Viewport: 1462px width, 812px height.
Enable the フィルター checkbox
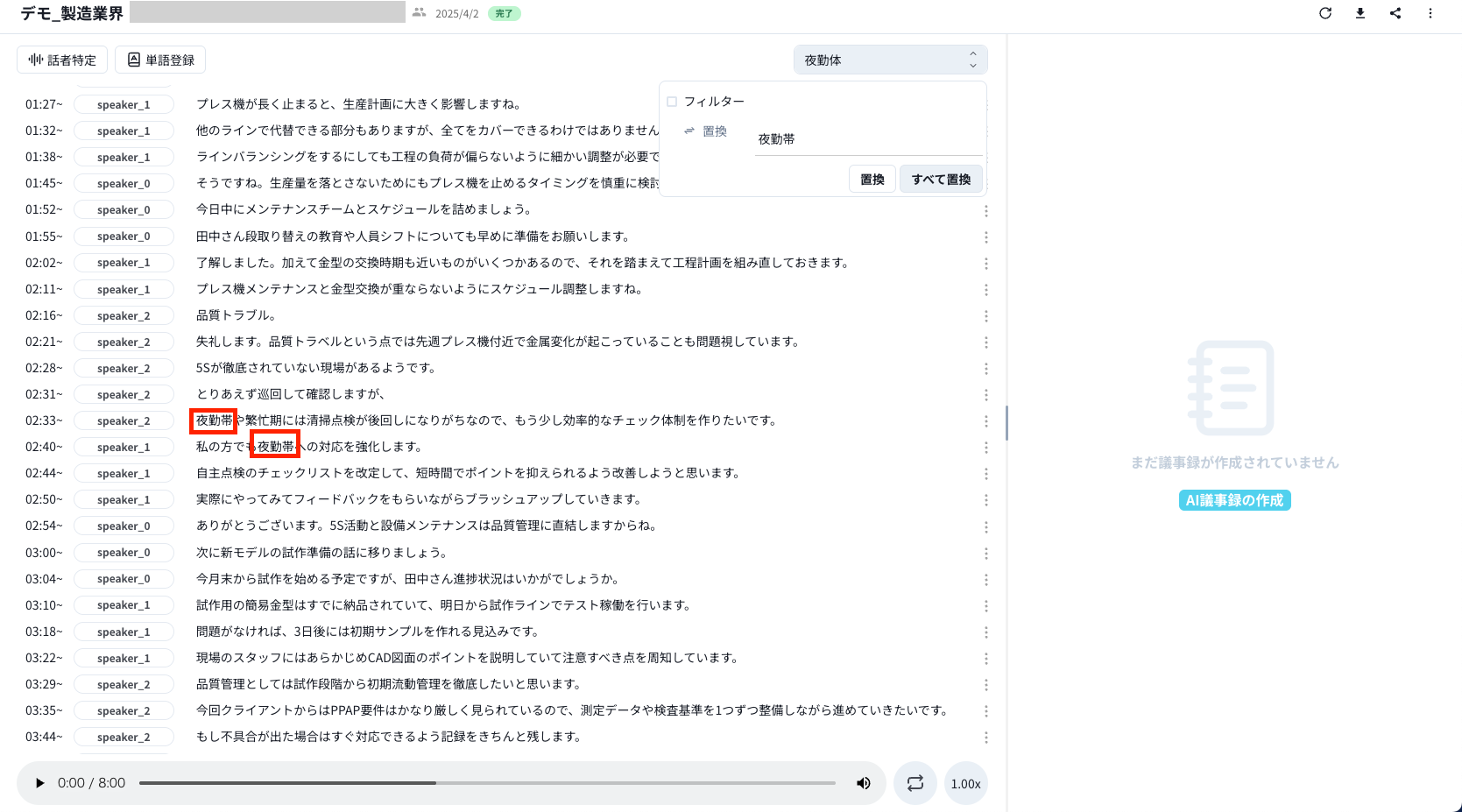(672, 102)
